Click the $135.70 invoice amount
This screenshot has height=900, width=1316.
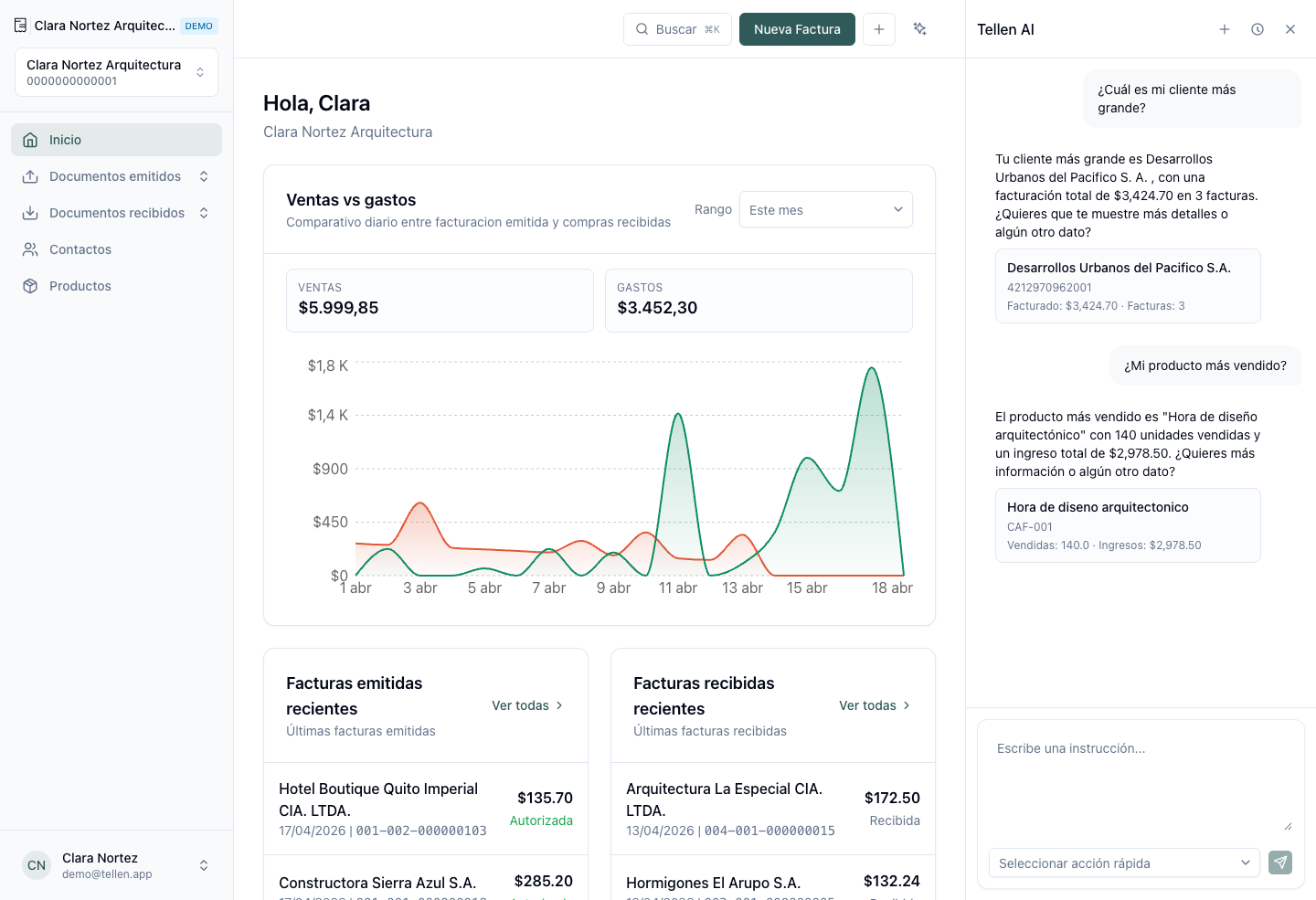[545, 798]
